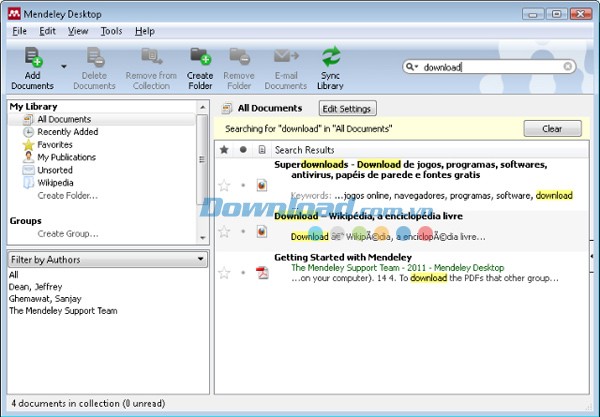Select the Wikipedia folder
Image resolution: width=600 pixels, height=417 pixels.
click(x=55, y=182)
